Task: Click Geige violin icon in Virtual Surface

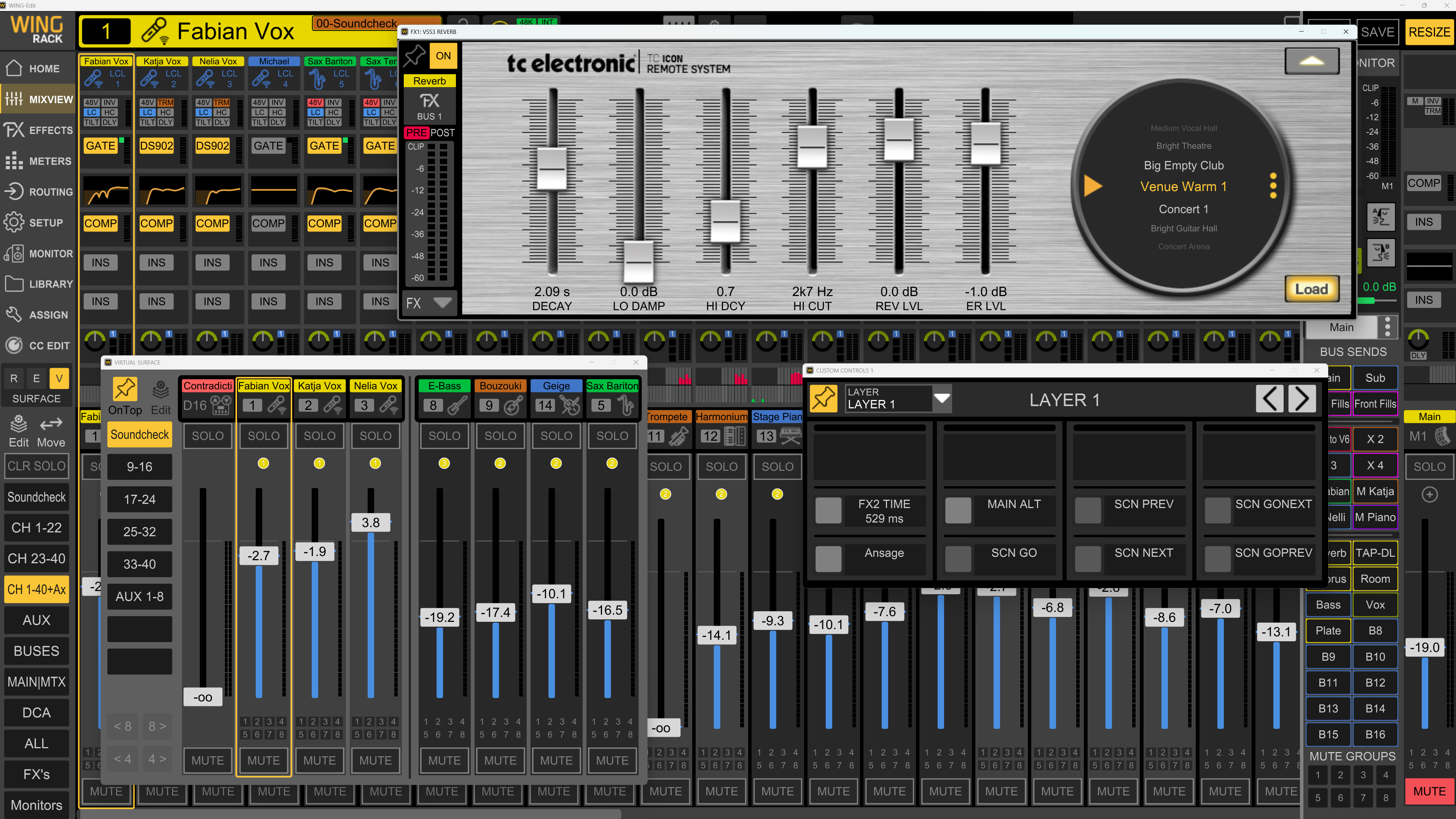Action: (x=570, y=405)
